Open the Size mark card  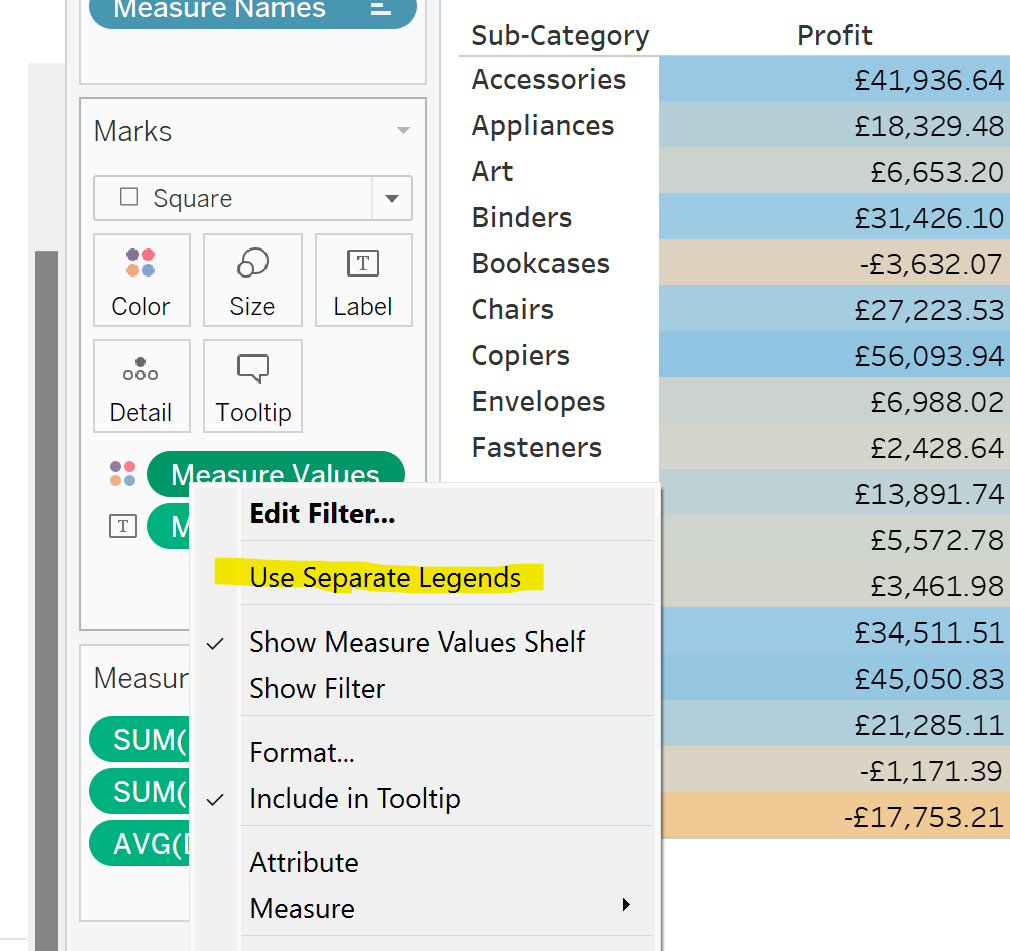coord(252,280)
